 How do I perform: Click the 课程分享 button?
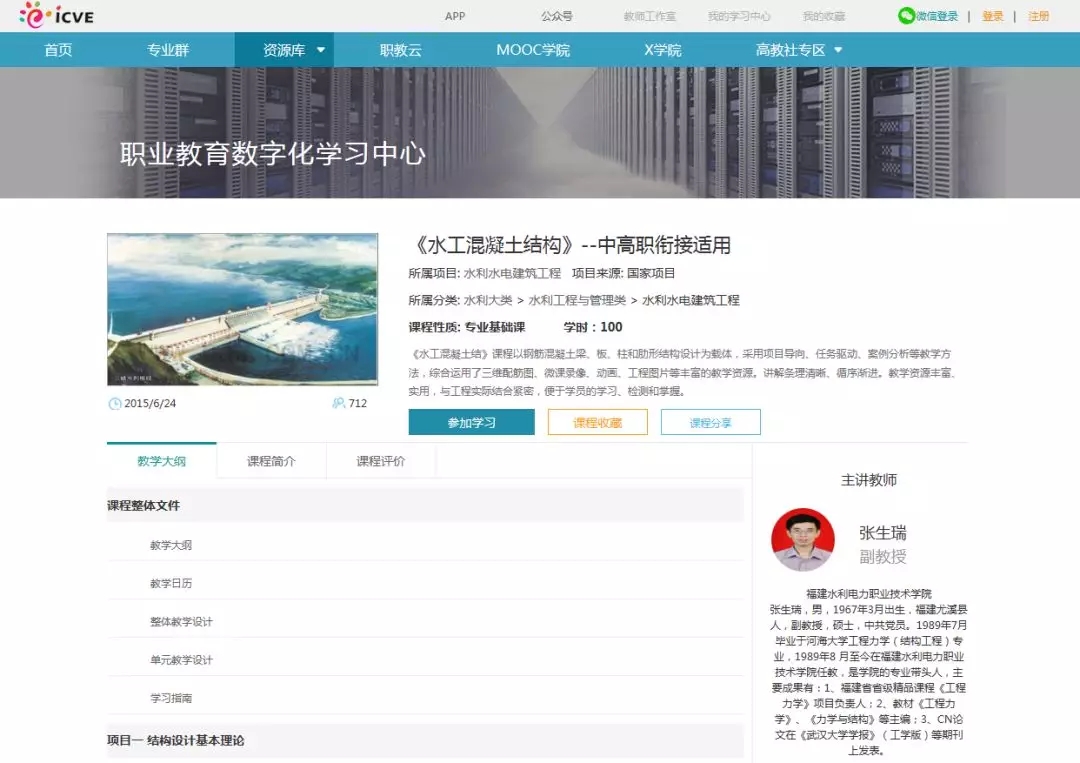[x=710, y=423]
